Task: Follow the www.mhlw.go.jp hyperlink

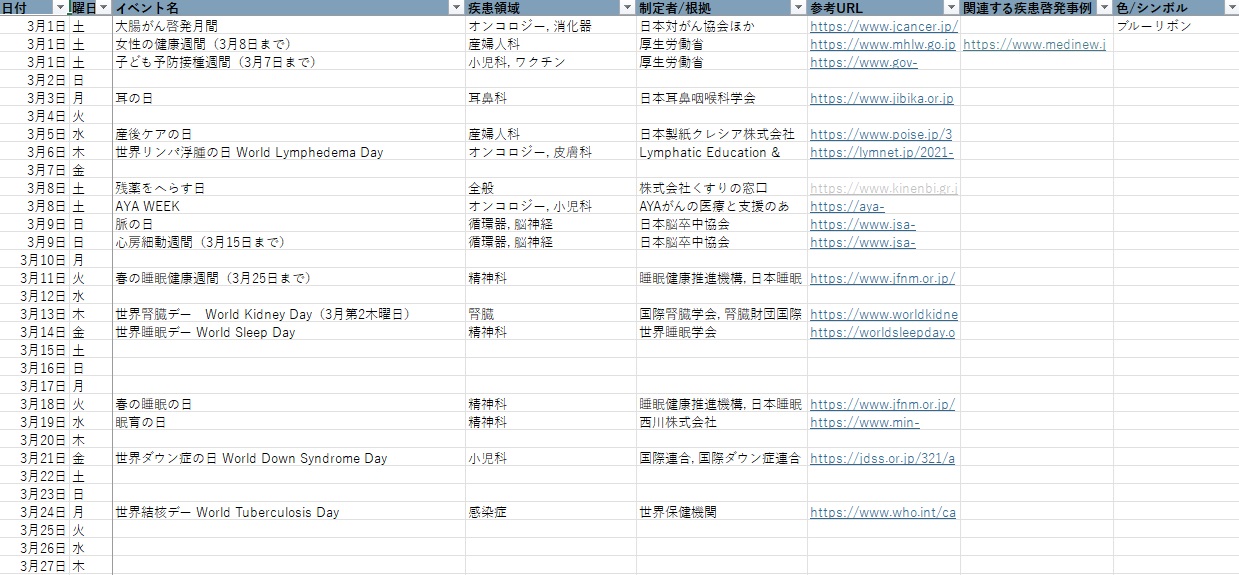Action: 882,44
